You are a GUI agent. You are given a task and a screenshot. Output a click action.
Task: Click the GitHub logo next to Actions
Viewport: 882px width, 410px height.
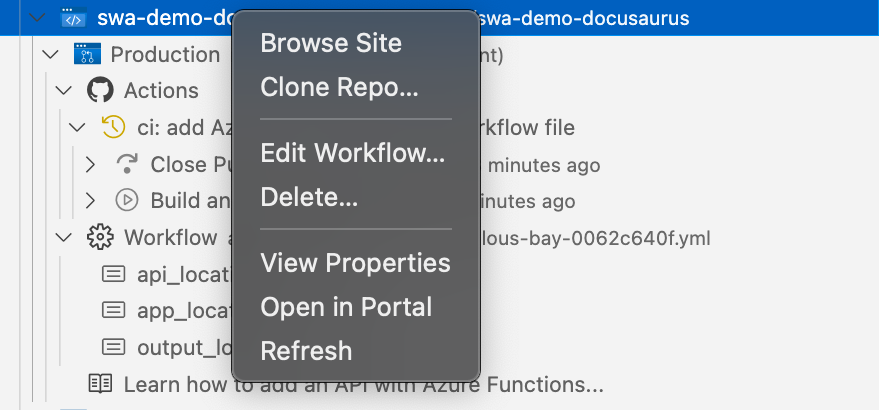100,90
